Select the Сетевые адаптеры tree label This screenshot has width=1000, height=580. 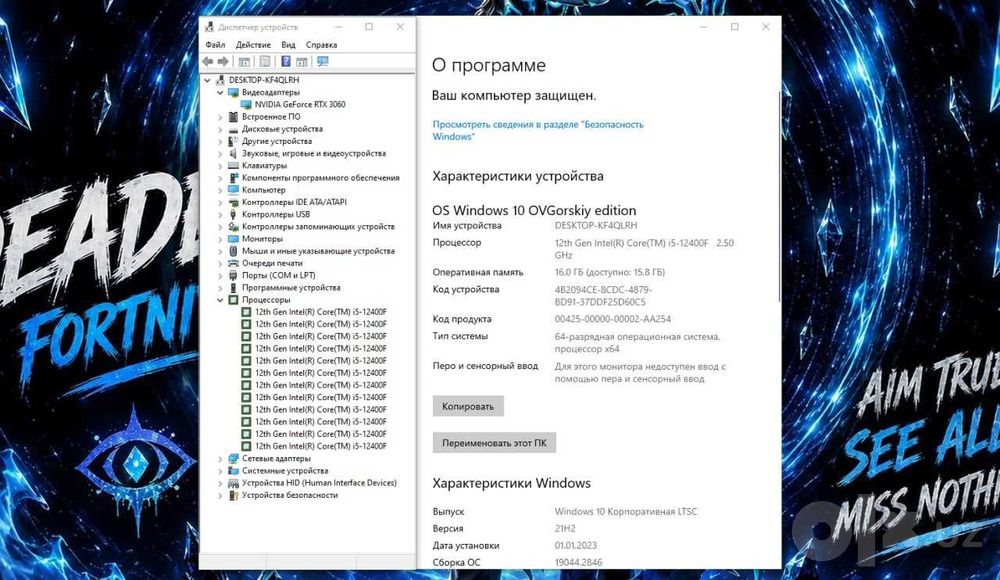276,458
